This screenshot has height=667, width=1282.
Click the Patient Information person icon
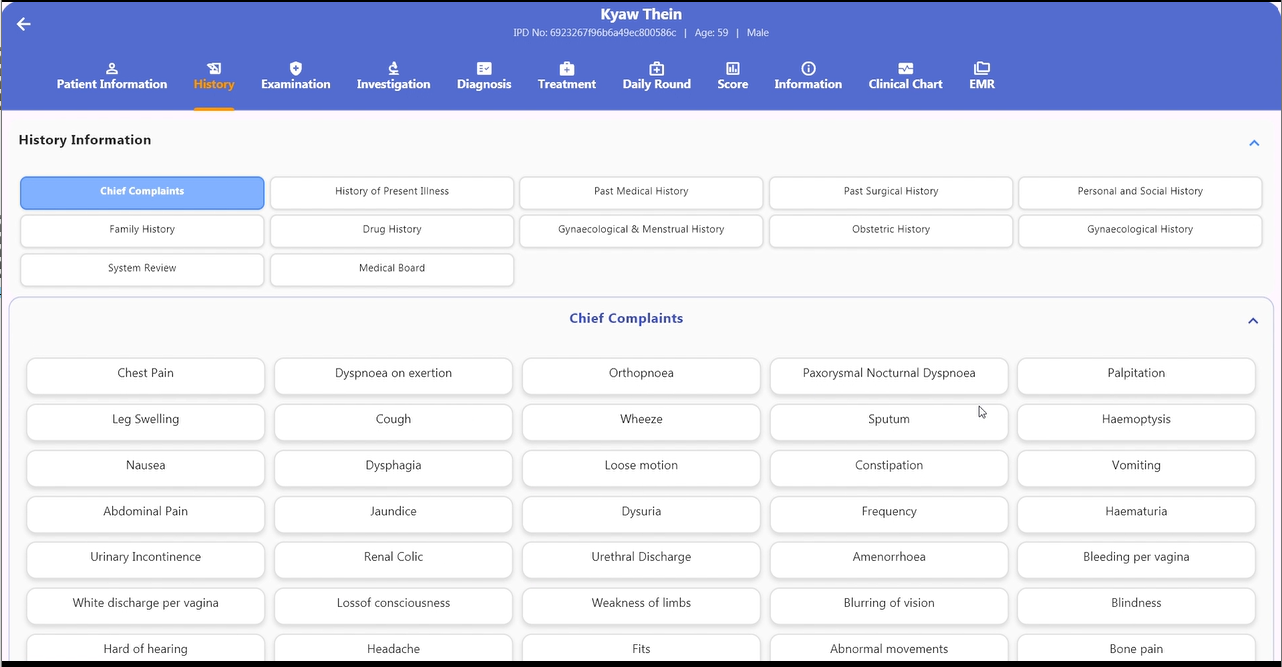click(112, 68)
